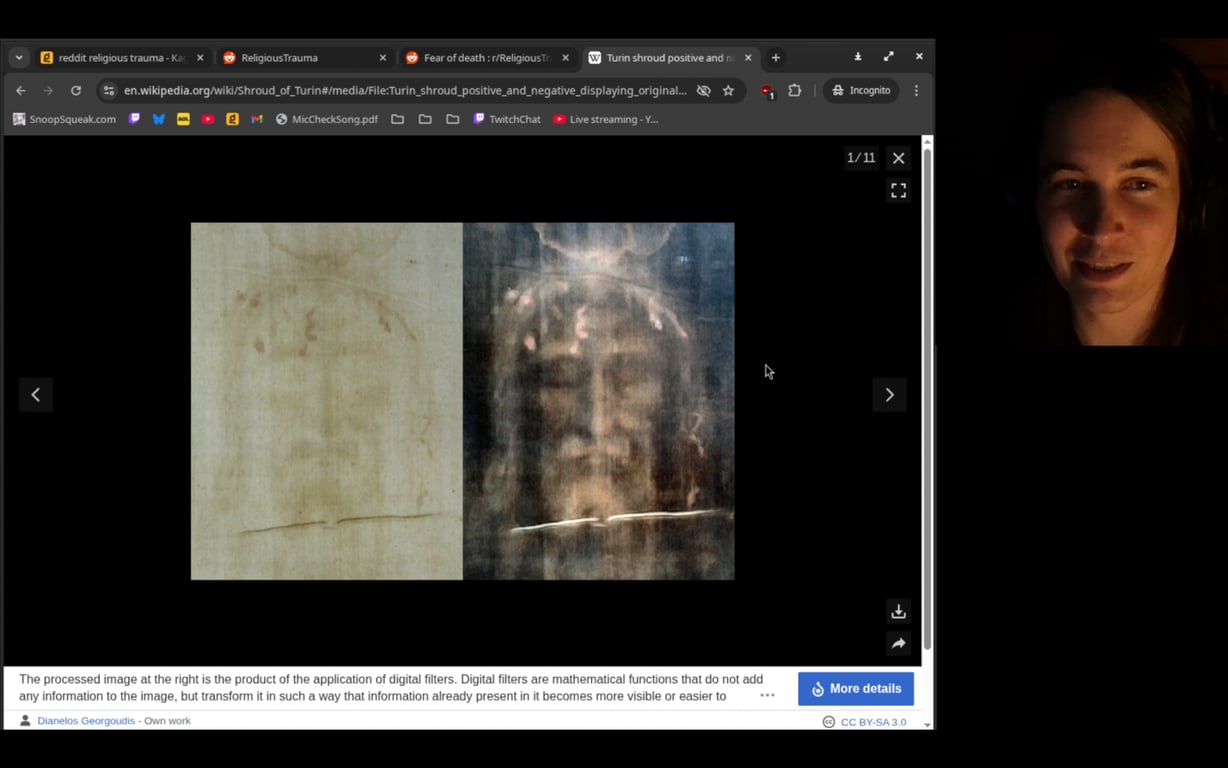1228x768 pixels.
Task: Open the red extension icon with badge
Action: pyautogui.click(x=767, y=91)
